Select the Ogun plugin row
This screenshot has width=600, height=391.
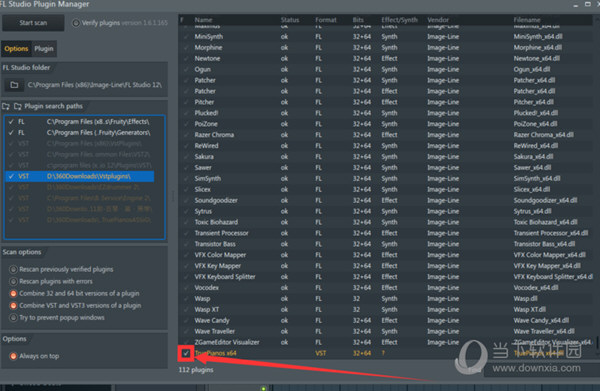(x=386, y=69)
